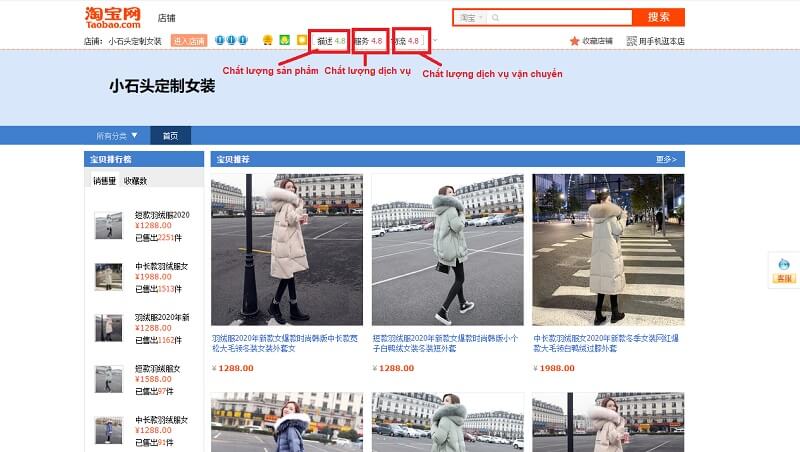800x452 pixels.
Task: Open product title 中长款羽绒服女2020年新款冬季
Action: [x=606, y=343]
